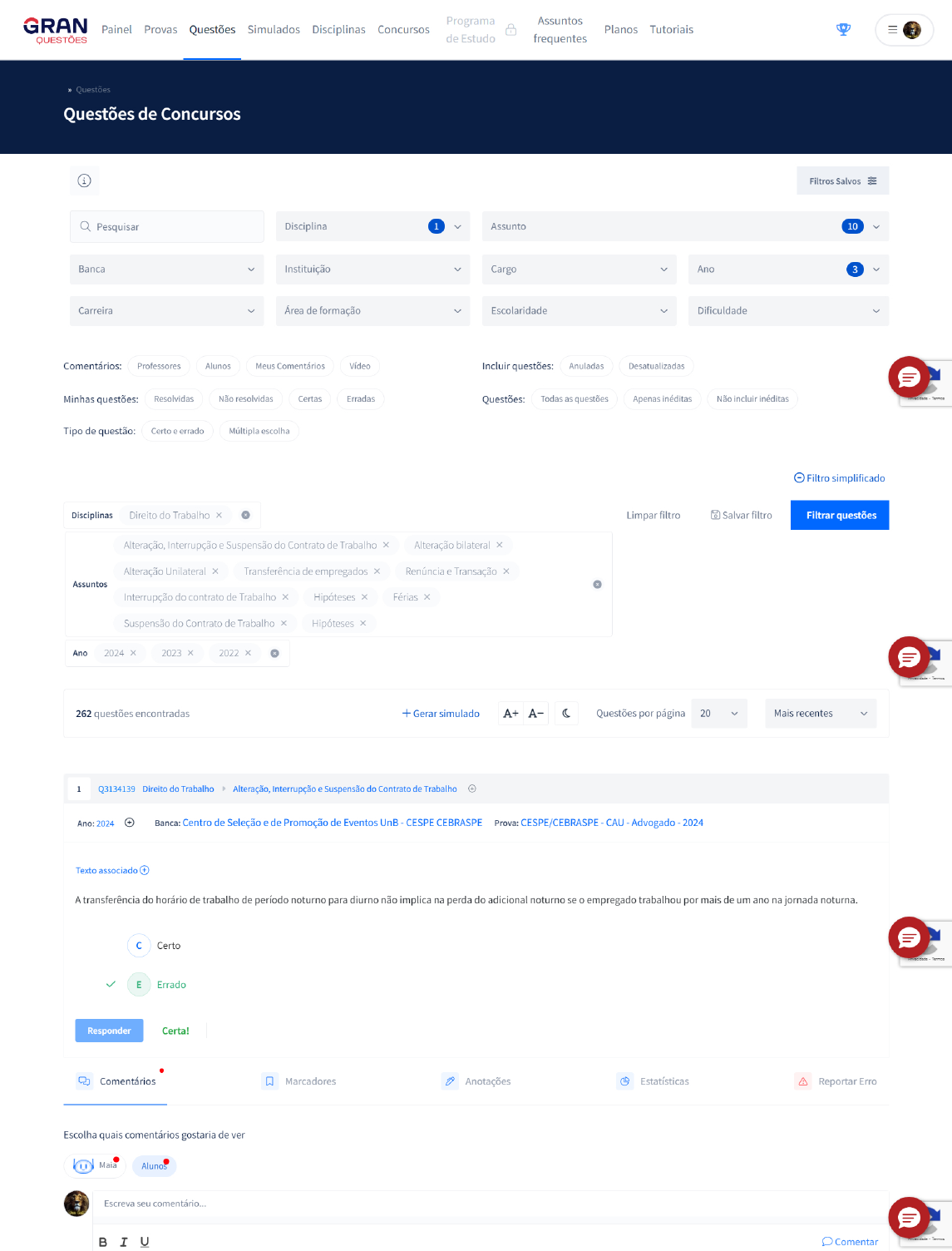Expand the Dificuldade dropdown
Screen dimensions: 952x1251
(x=787, y=311)
